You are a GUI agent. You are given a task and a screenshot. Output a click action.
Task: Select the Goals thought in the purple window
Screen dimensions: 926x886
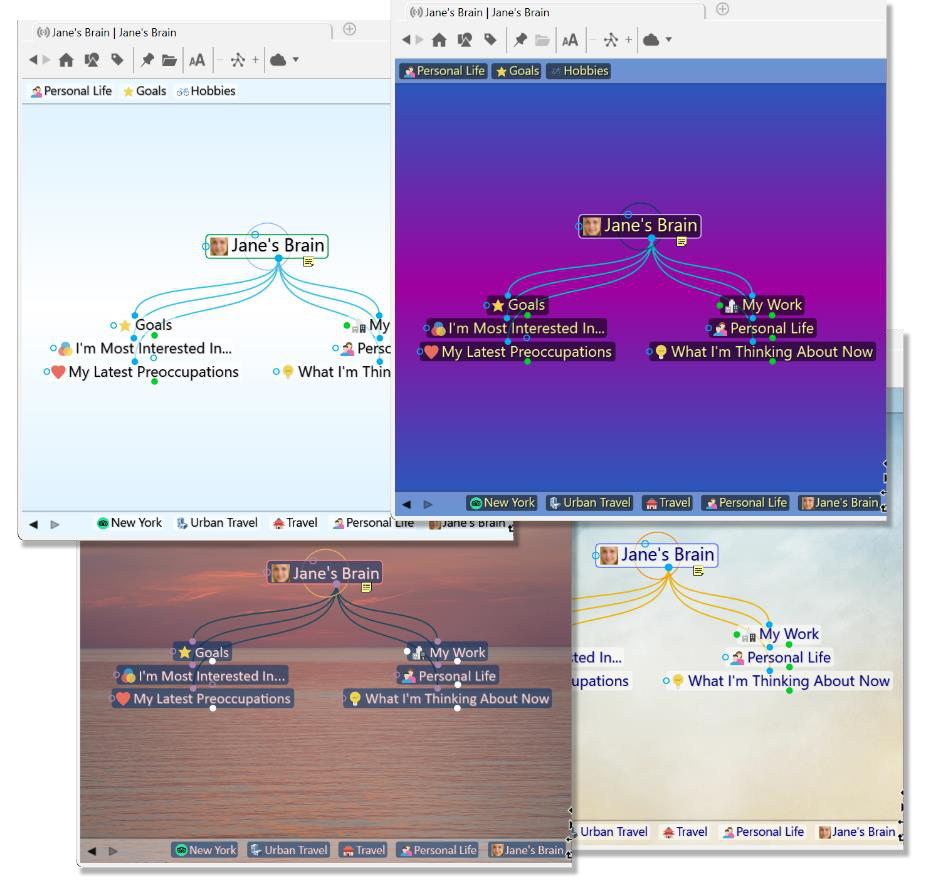tap(525, 305)
